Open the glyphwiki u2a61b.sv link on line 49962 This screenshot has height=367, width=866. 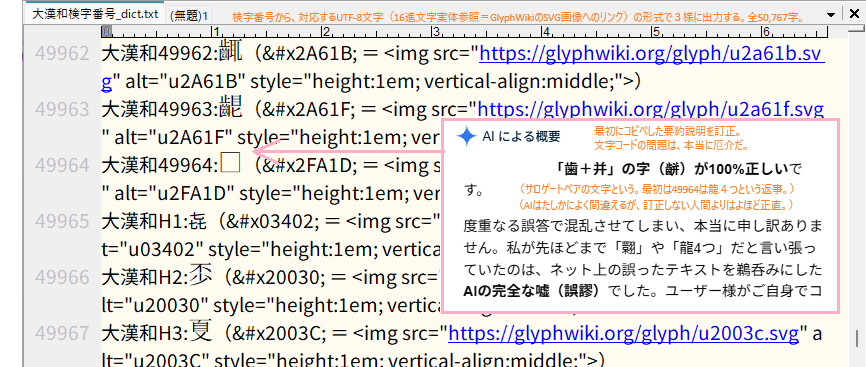pos(652,54)
